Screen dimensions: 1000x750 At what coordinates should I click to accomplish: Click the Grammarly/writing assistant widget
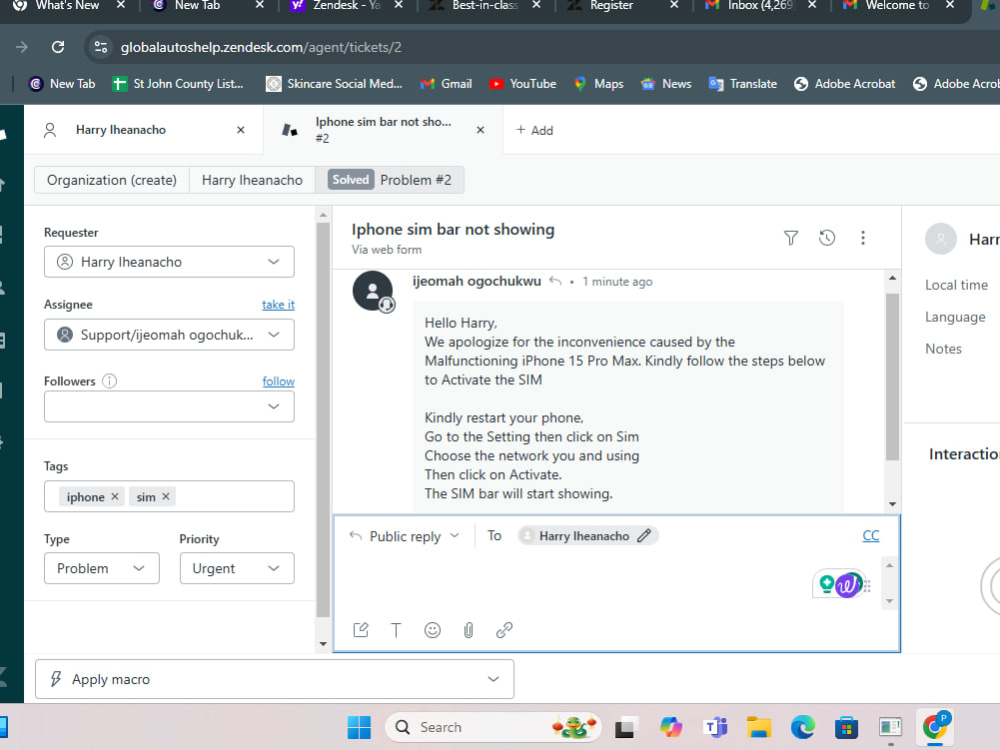coord(841,584)
